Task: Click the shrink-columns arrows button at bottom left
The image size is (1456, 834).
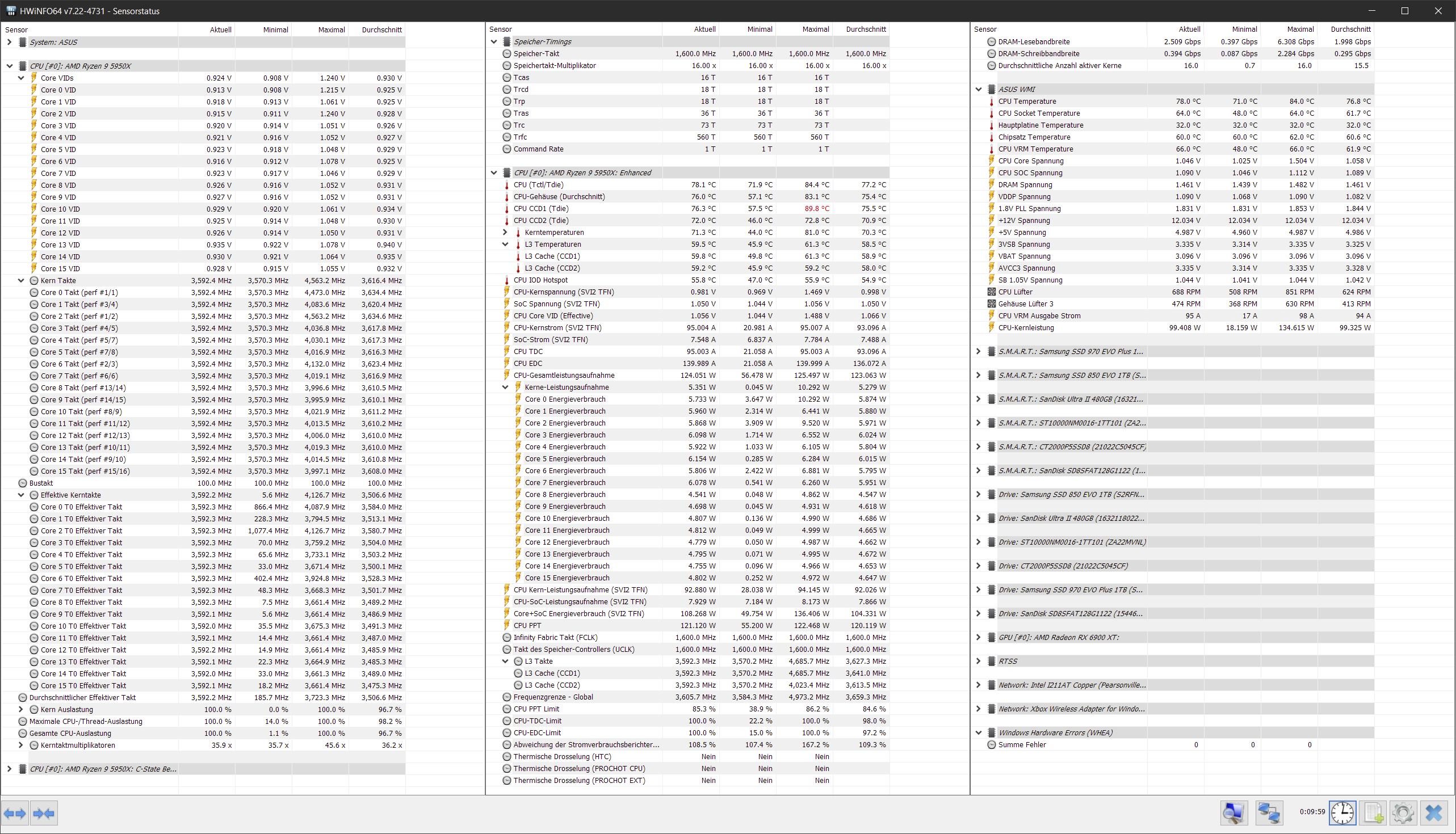Action: 44,814
